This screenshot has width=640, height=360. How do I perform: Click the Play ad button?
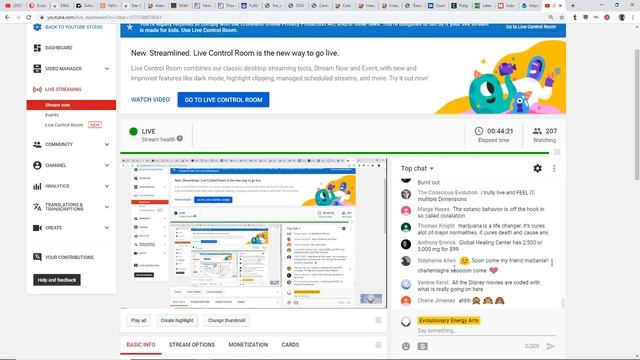pos(138,320)
